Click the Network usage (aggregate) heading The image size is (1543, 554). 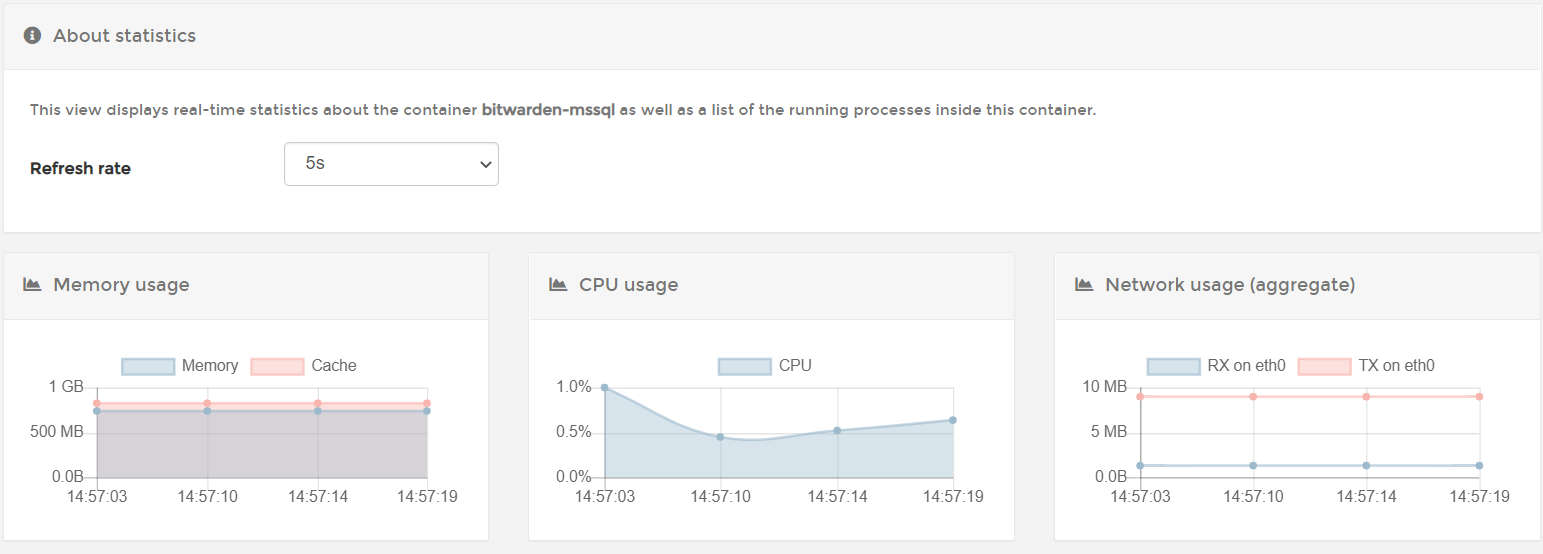pos(1230,285)
